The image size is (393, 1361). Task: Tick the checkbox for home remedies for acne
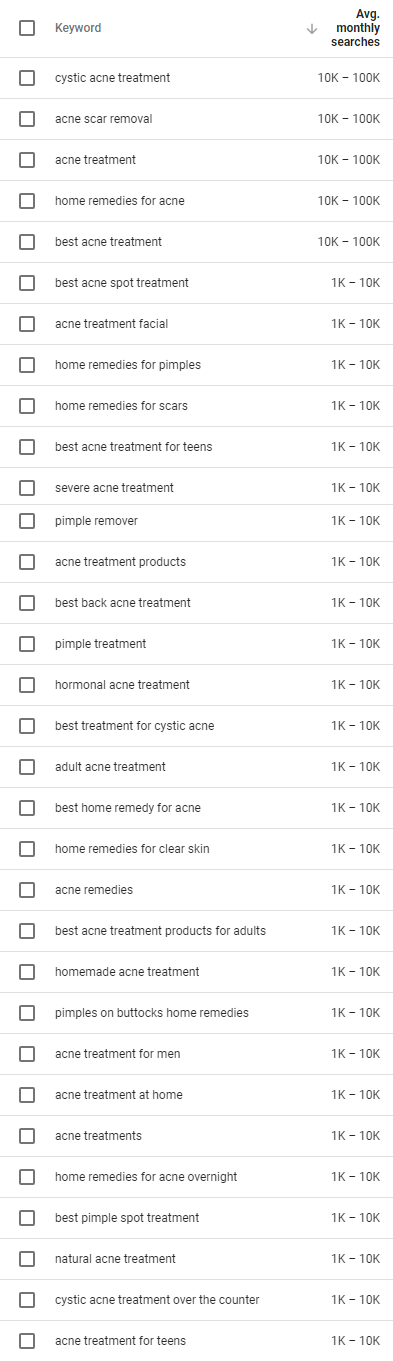click(x=27, y=201)
